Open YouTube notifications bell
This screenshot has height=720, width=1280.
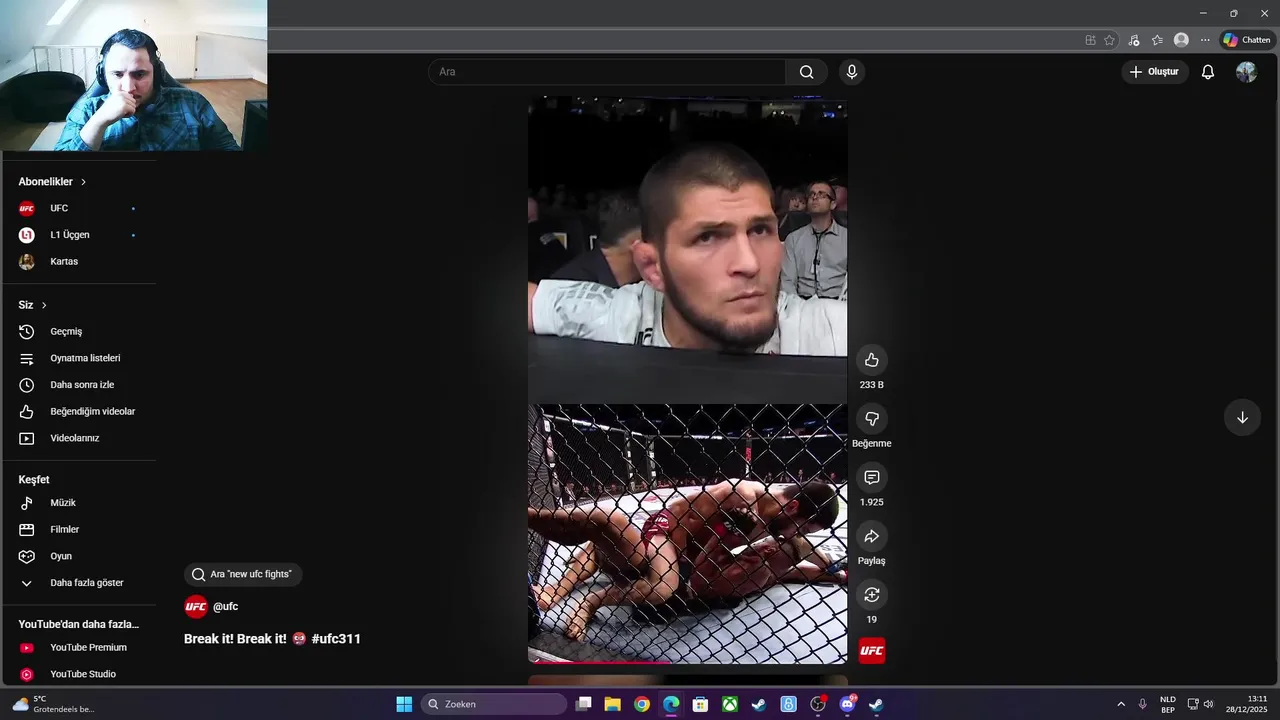click(x=1208, y=72)
